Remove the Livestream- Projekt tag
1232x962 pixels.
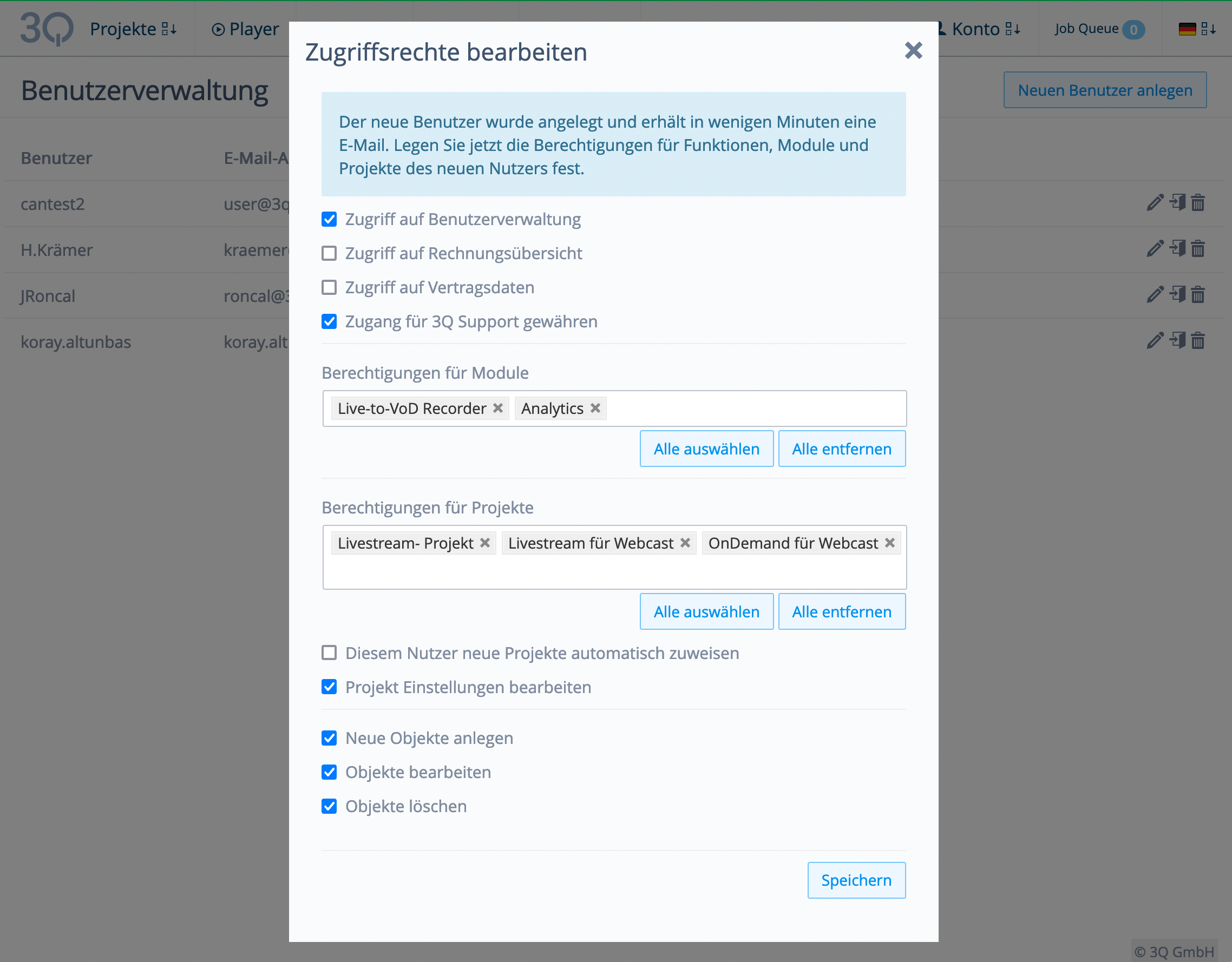484,543
